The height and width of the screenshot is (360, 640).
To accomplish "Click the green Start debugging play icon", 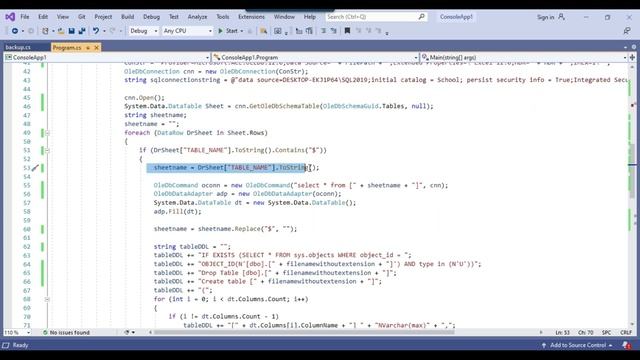I will click(x=220, y=31).
